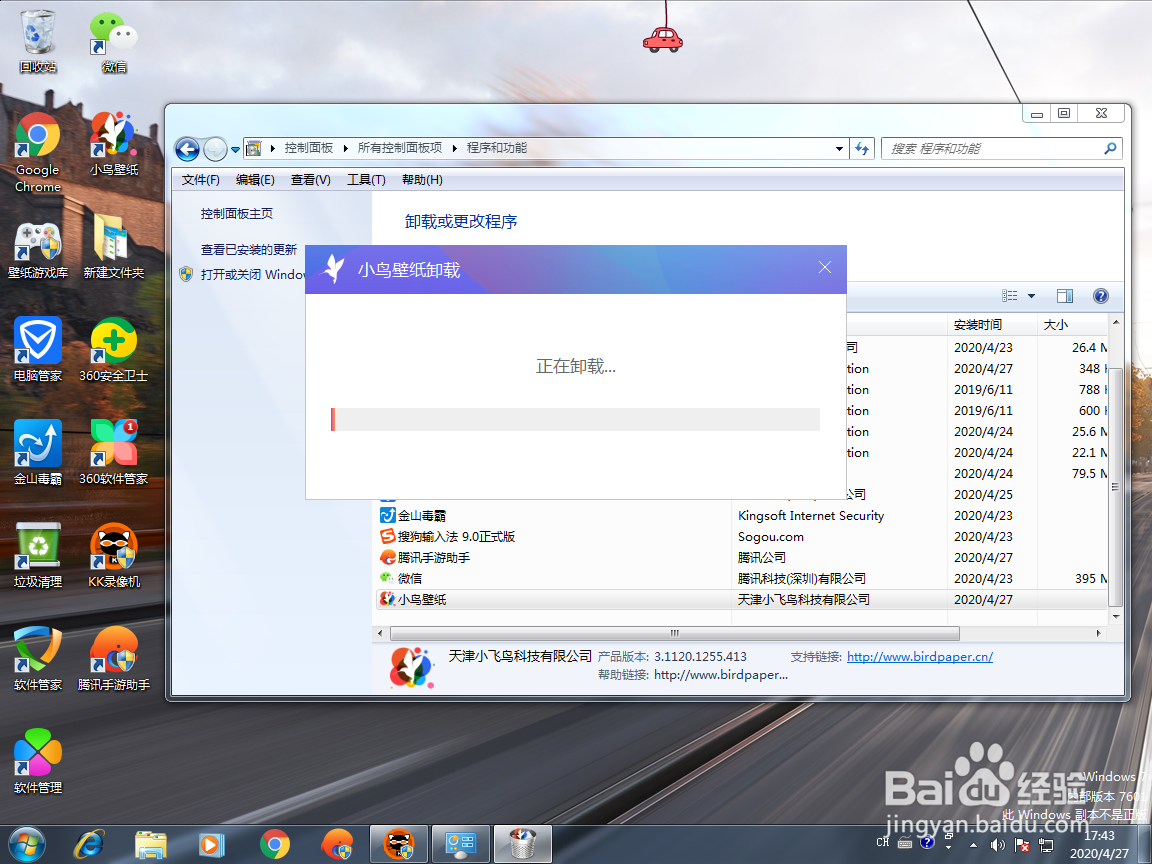Expand the address bar history dropdown
Screen dimensions: 1152x864
coord(839,148)
